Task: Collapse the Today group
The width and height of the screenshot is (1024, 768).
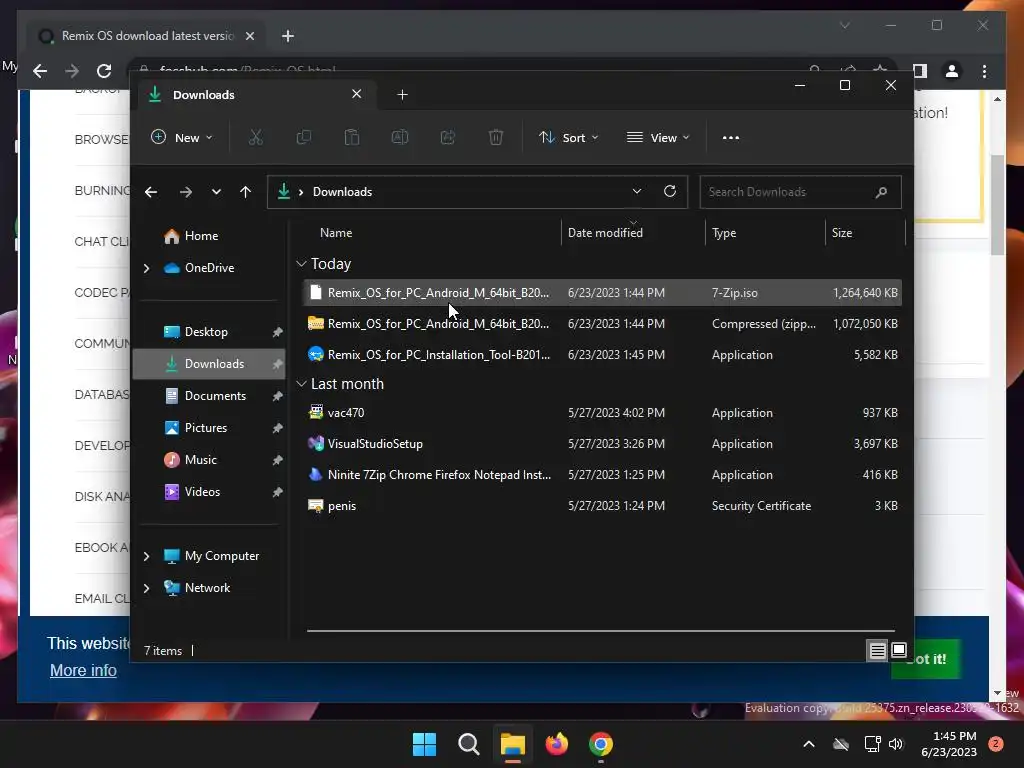Action: click(x=301, y=264)
